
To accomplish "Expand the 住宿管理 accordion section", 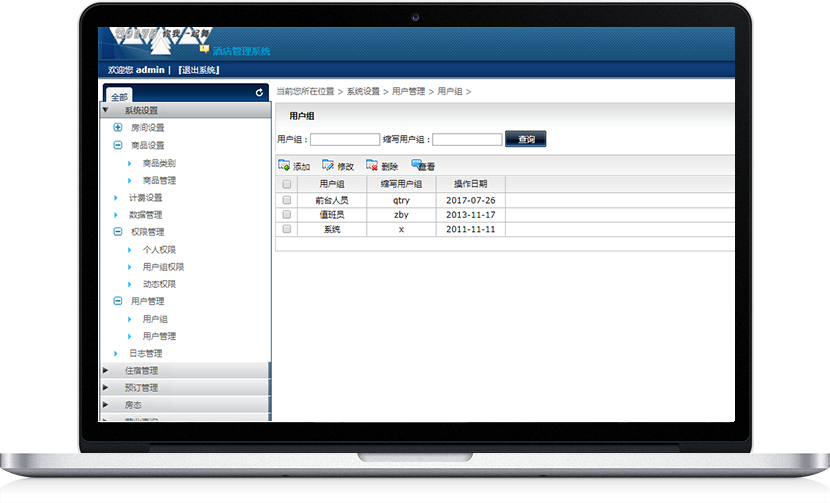I will pos(106,371).
